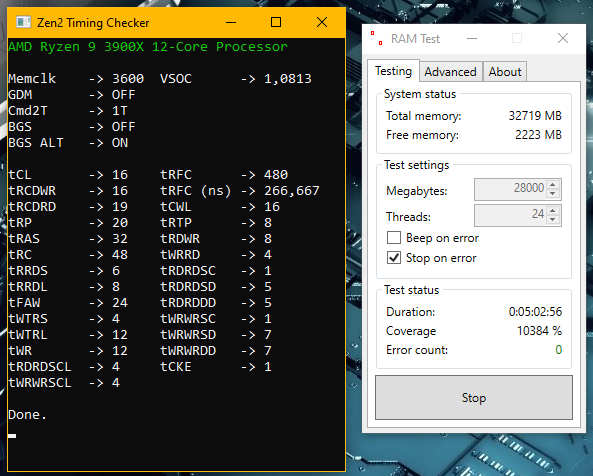Image resolution: width=593 pixels, height=476 pixels.
Task: Click the RAM Test title text
Action: [415, 39]
